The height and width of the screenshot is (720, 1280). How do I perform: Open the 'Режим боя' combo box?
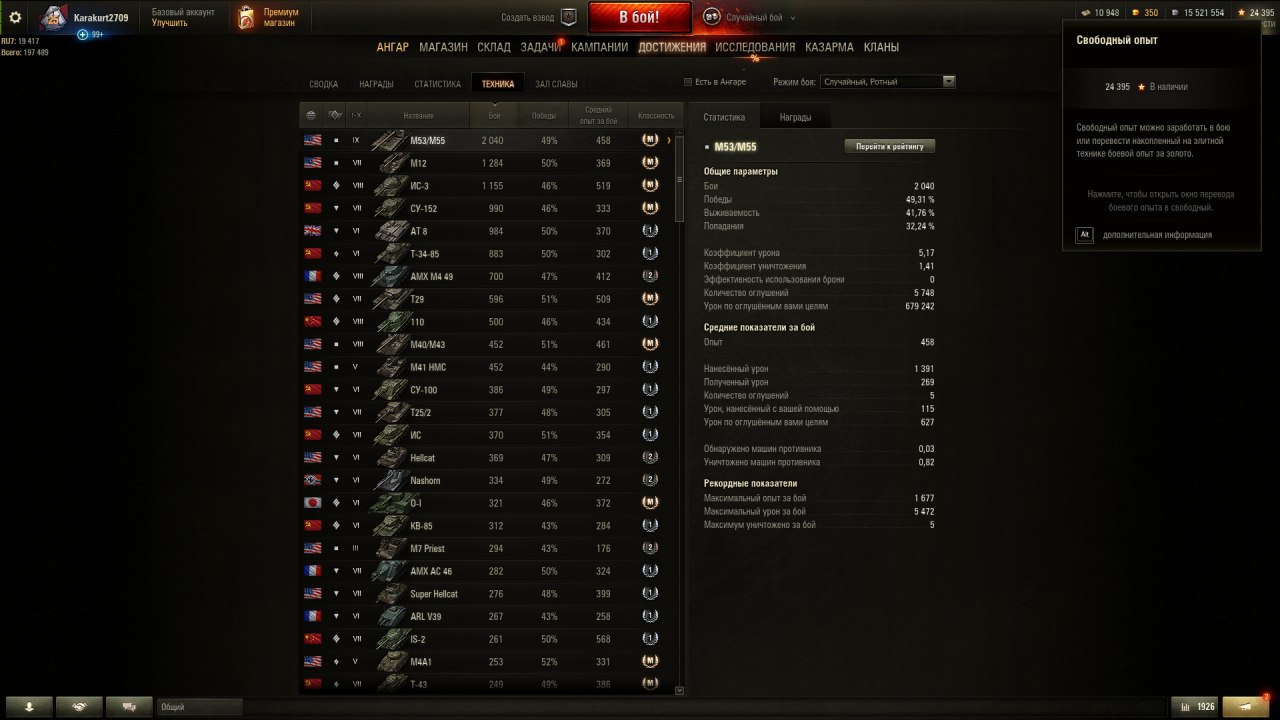tap(888, 82)
